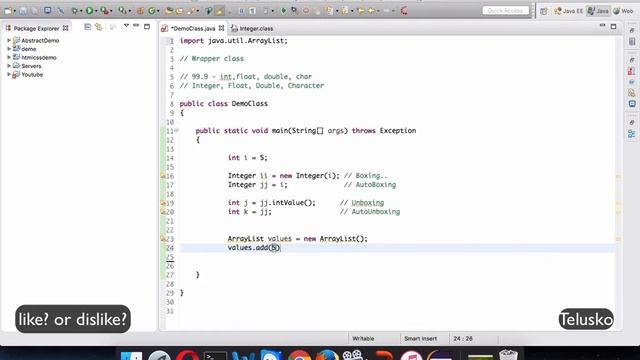Click overview ruler warning mark for line 16
Viewport: 640px width, 360px height.
point(618,176)
